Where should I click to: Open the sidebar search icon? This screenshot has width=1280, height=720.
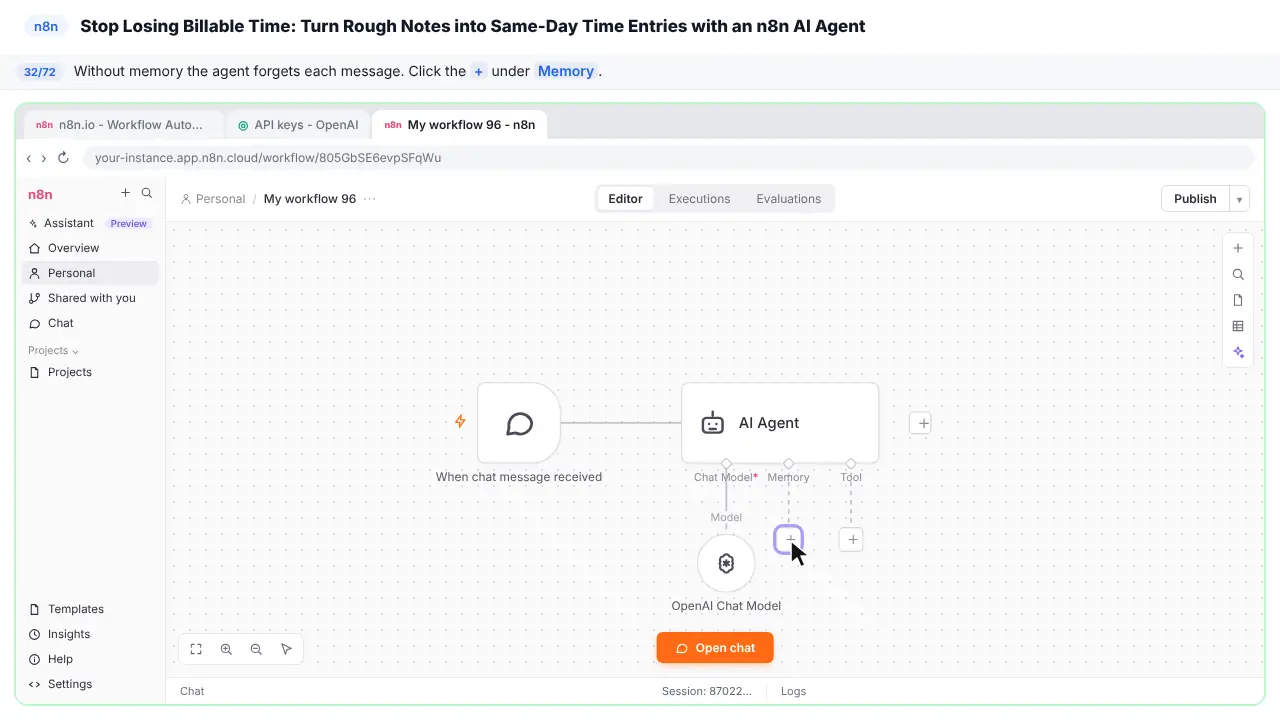pos(147,193)
